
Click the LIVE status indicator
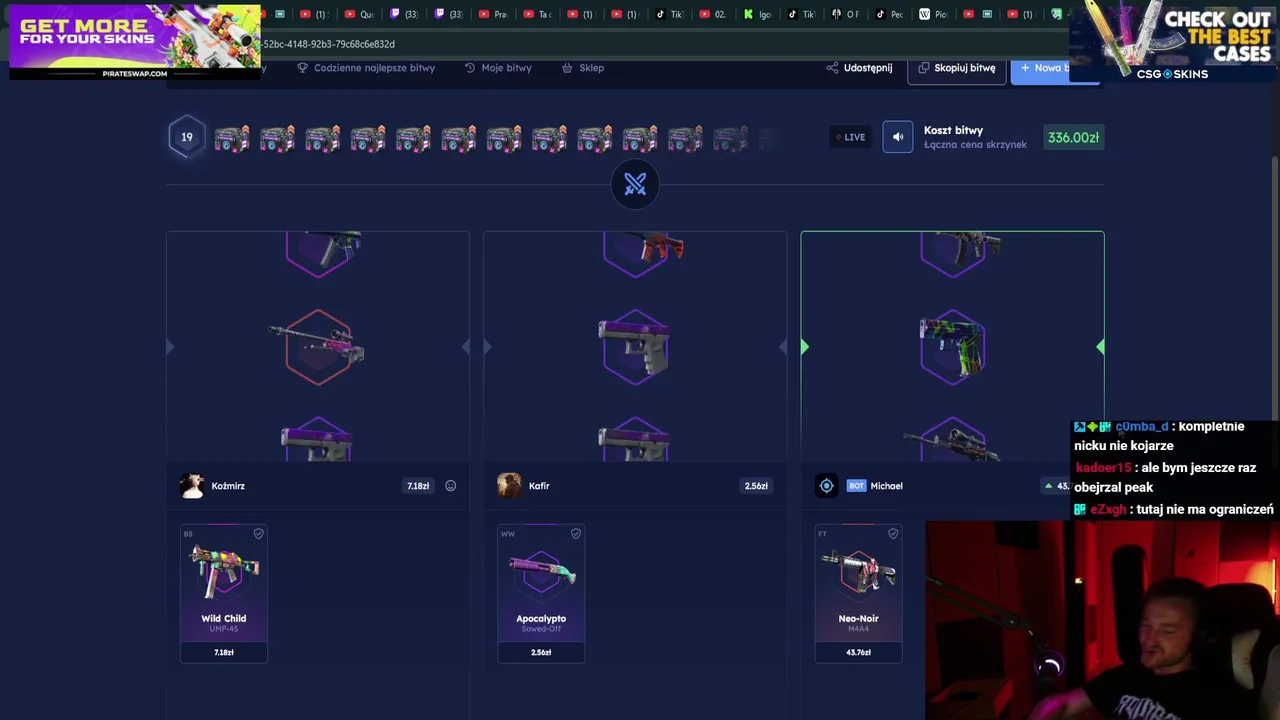pyautogui.click(x=849, y=137)
